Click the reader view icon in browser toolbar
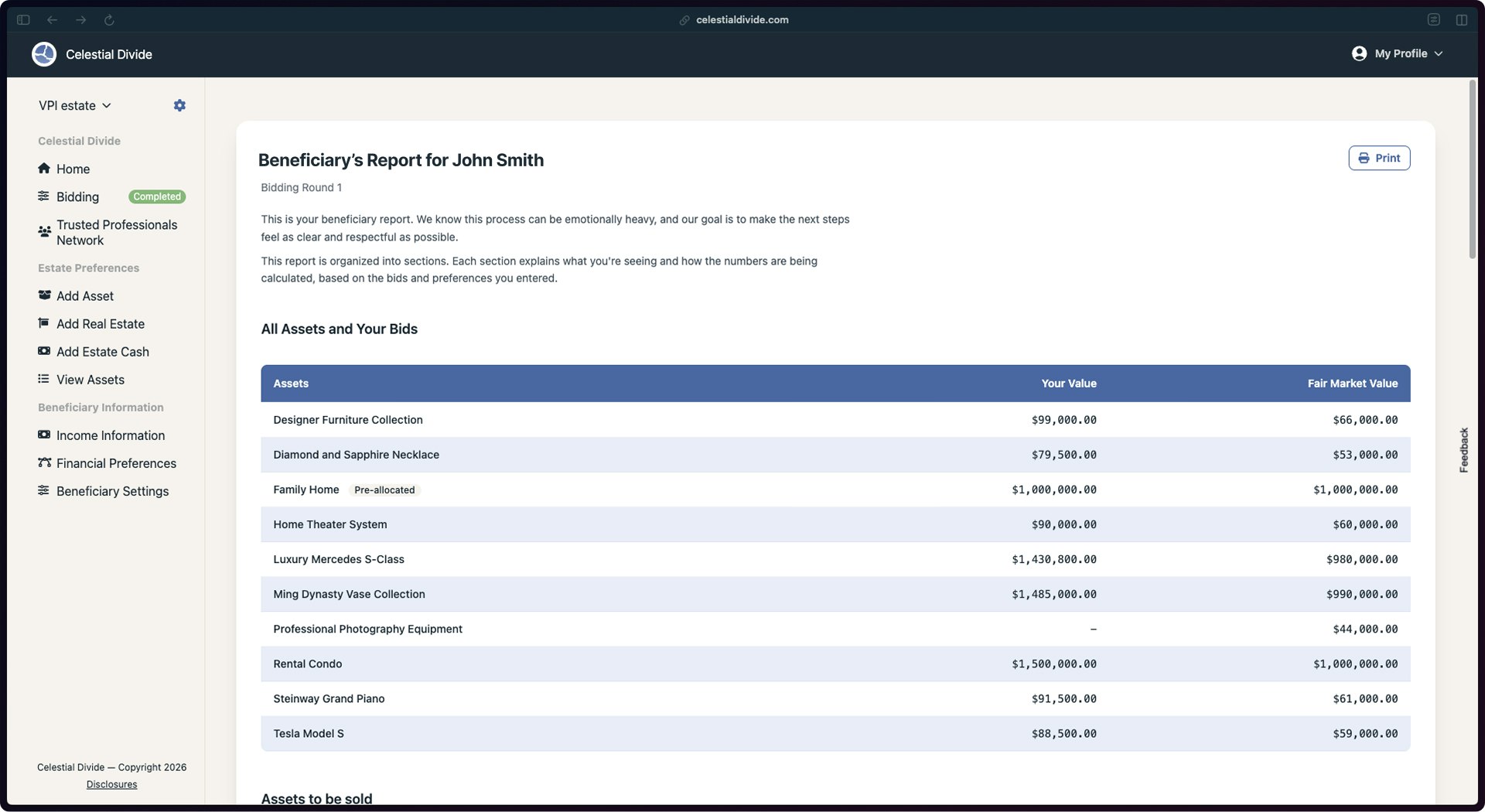Viewport: 1485px width, 812px height. click(x=1433, y=20)
